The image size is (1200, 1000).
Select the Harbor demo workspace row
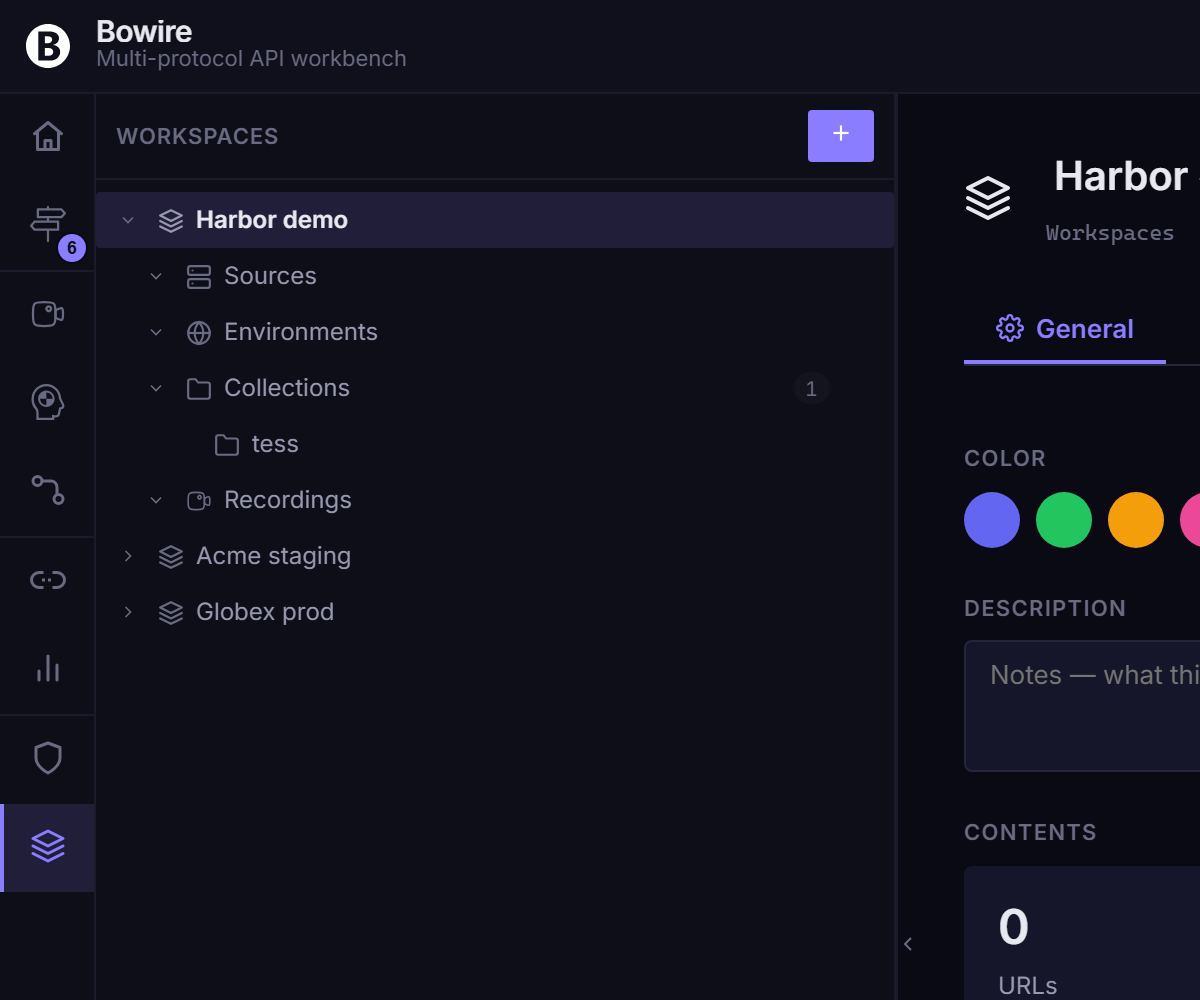pyautogui.click(x=495, y=220)
